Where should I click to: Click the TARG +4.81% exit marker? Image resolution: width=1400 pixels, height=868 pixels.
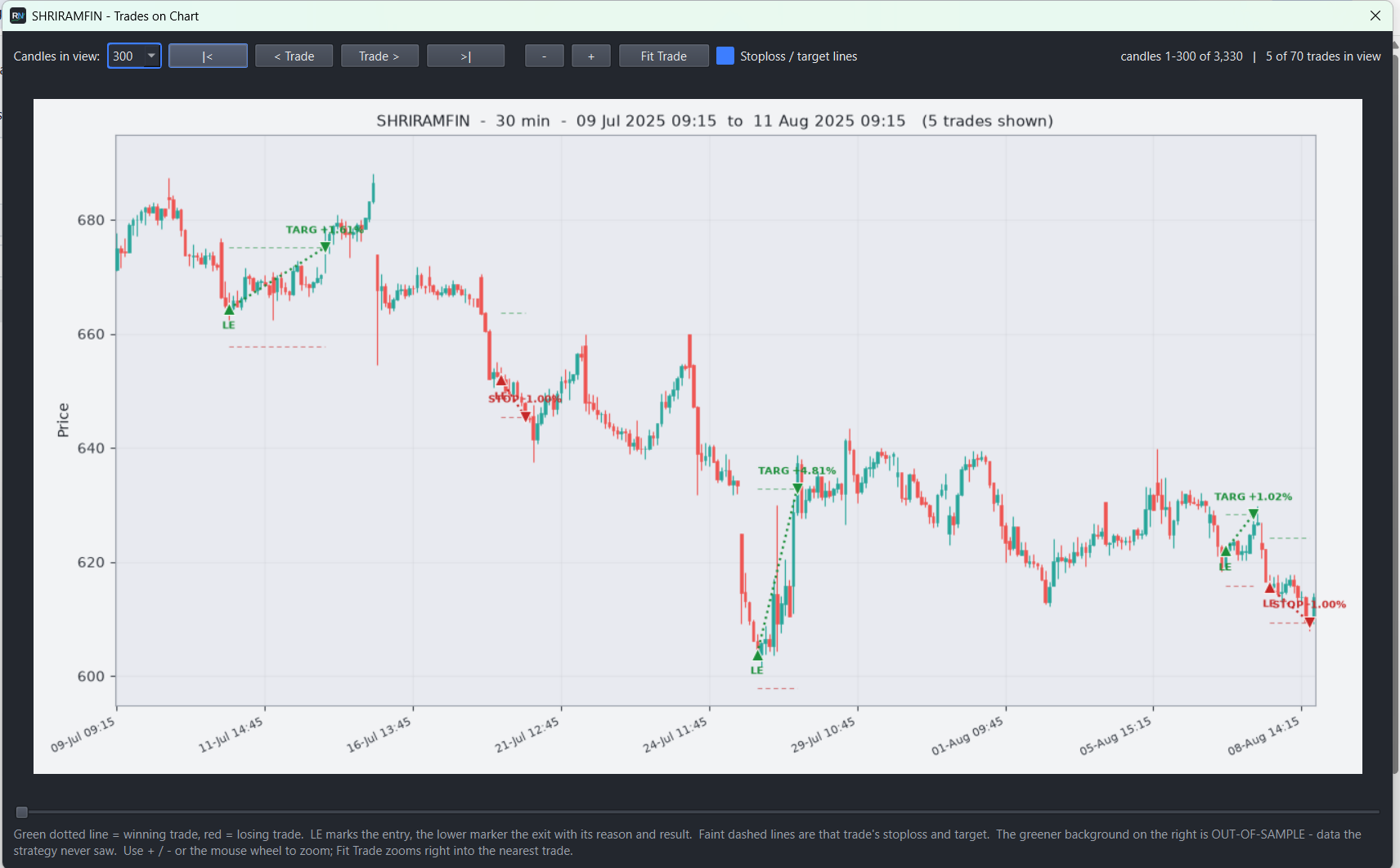(797, 488)
